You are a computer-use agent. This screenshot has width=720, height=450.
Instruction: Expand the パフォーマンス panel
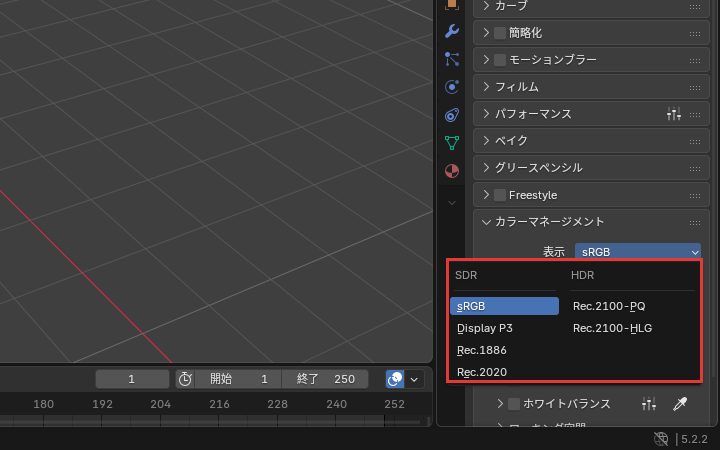tap(486, 113)
